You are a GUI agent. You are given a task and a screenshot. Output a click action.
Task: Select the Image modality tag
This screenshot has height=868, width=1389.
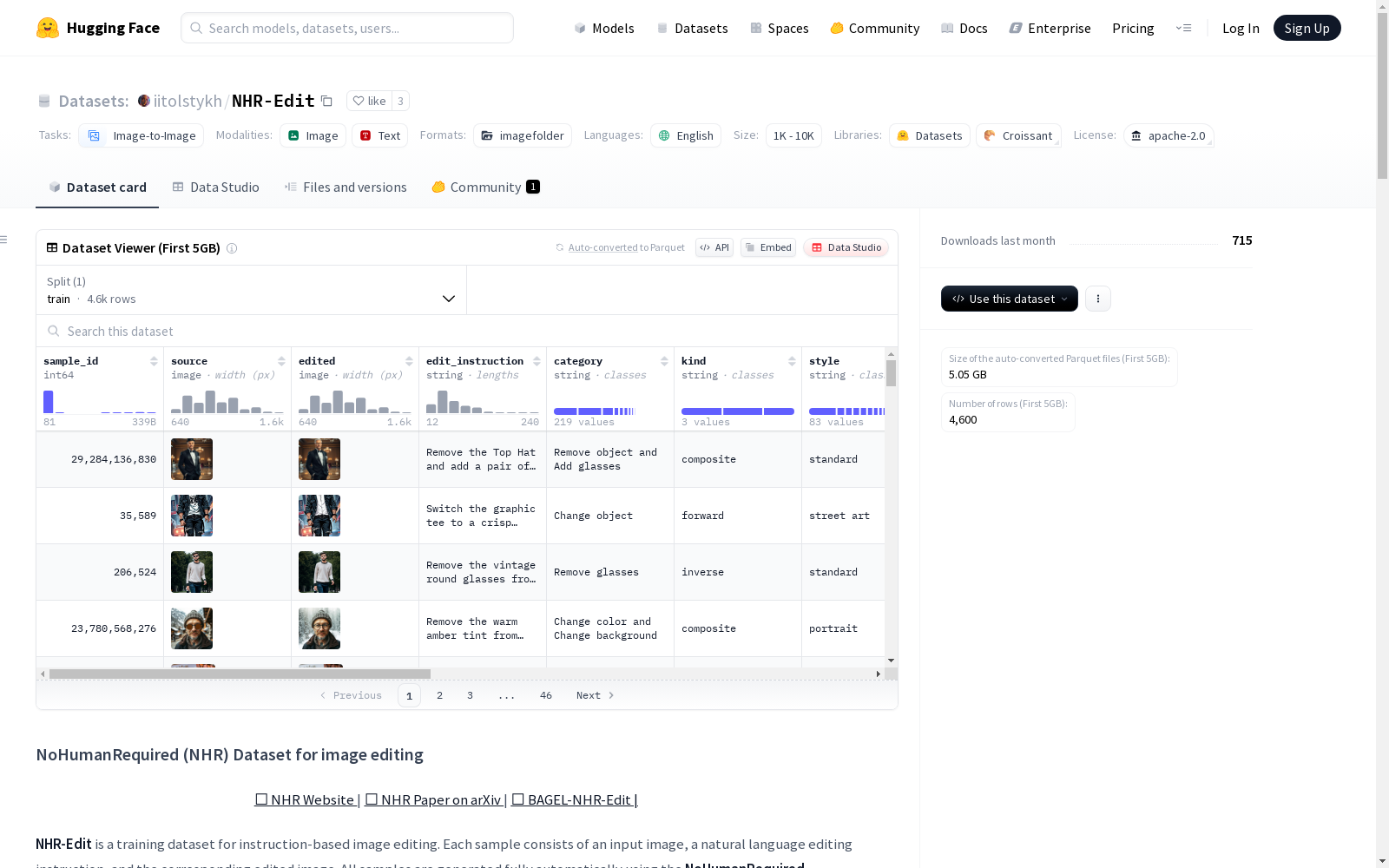pos(313,135)
